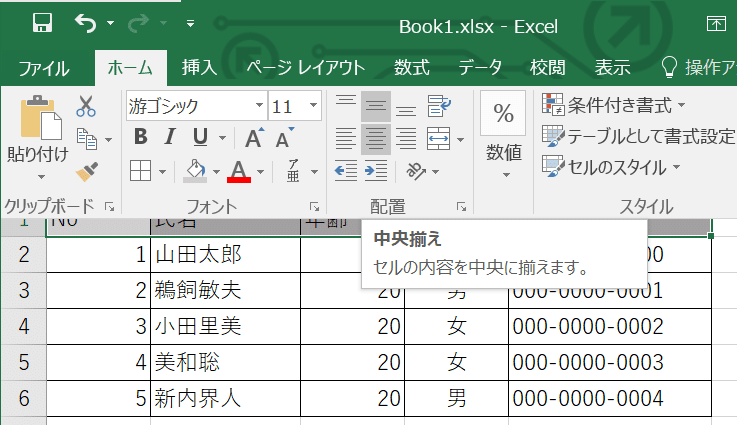Switch to the 挿入 tab
Viewport: 737px width, 425px height.
tap(200, 68)
